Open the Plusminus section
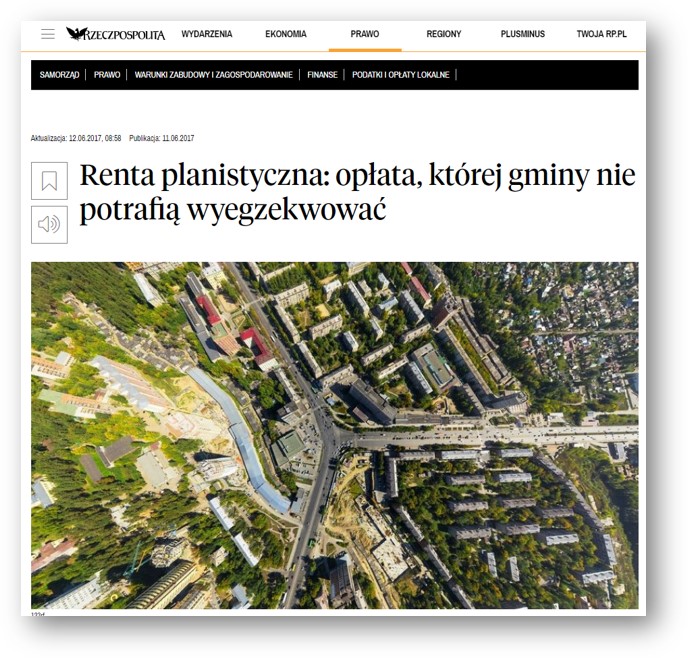The height and width of the screenshot is (658, 688). pos(523,34)
